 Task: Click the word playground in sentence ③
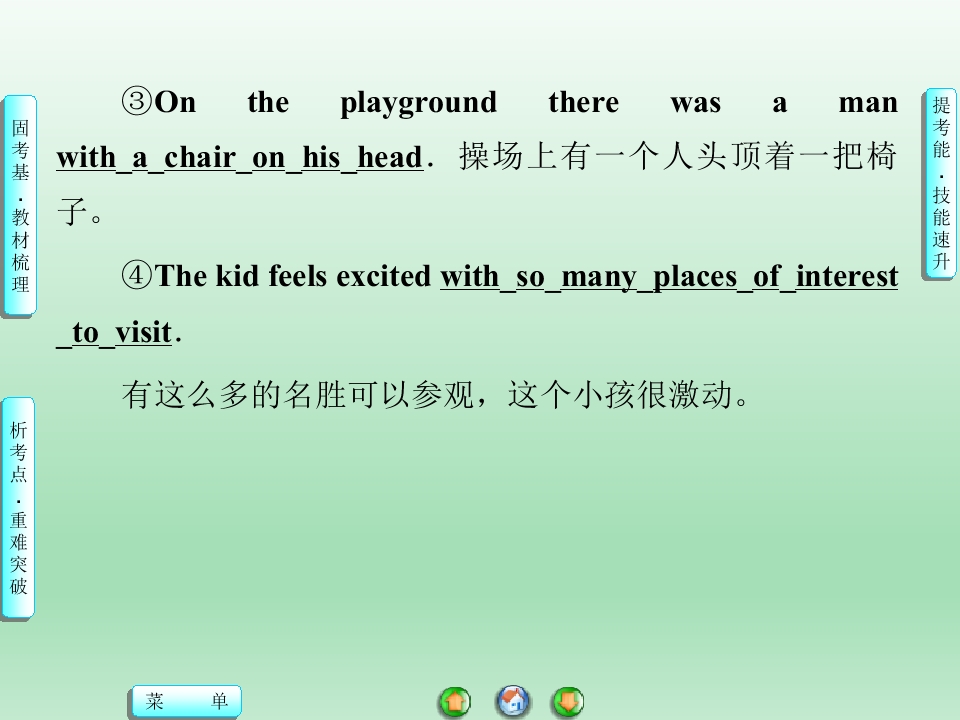click(x=419, y=103)
